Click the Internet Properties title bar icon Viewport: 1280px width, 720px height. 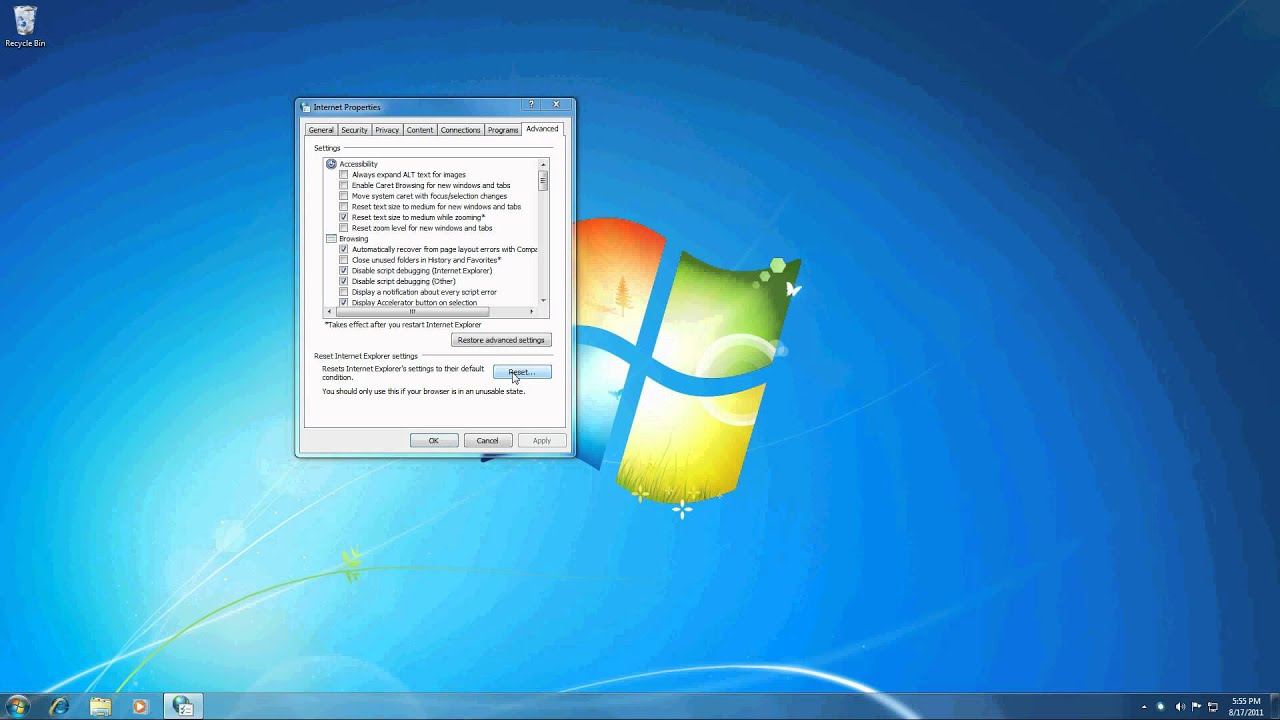pos(306,107)
